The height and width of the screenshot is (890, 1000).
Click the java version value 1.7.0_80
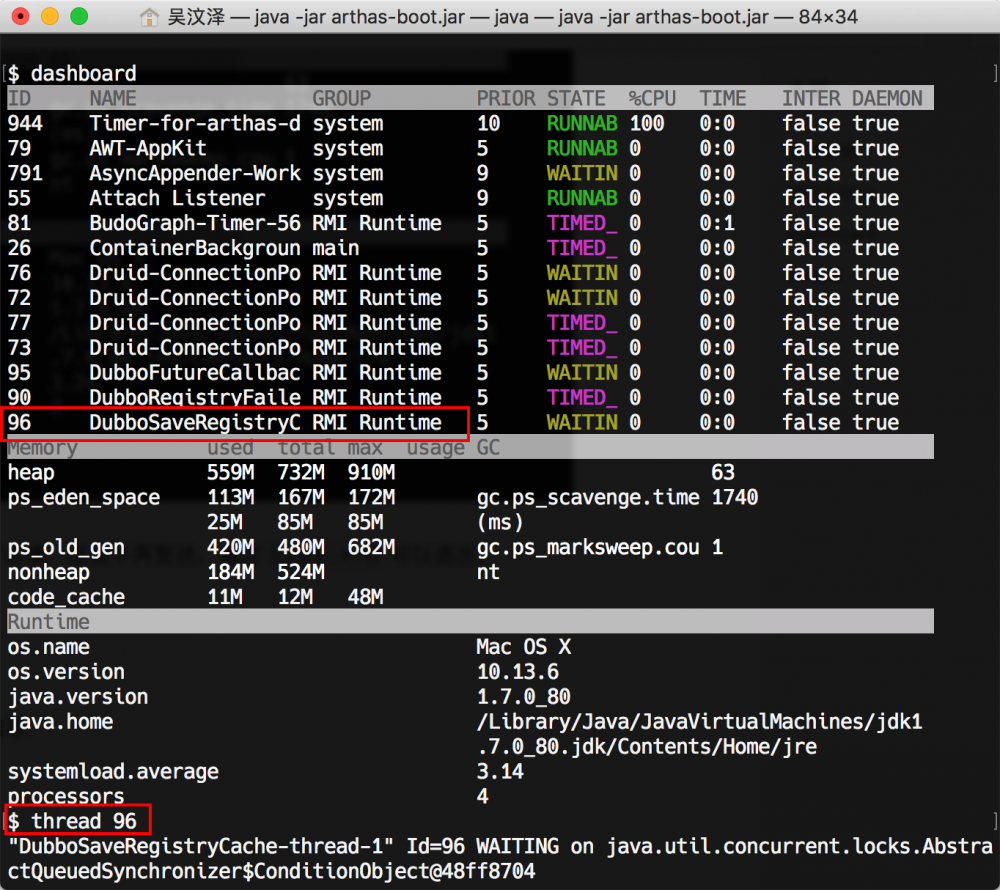(x=524, y=696)
